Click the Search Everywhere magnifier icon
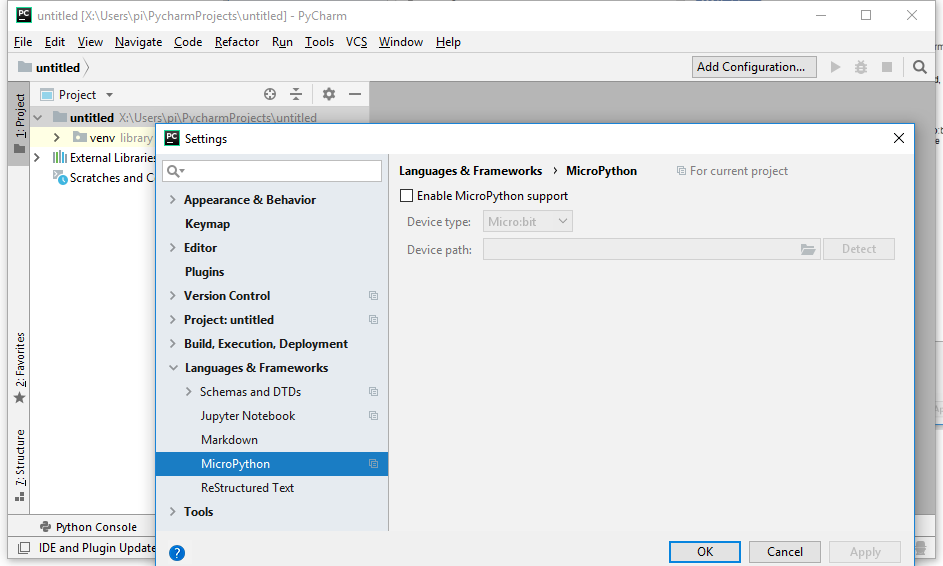This screenshot has width=943, height=566. click(920, 67)
